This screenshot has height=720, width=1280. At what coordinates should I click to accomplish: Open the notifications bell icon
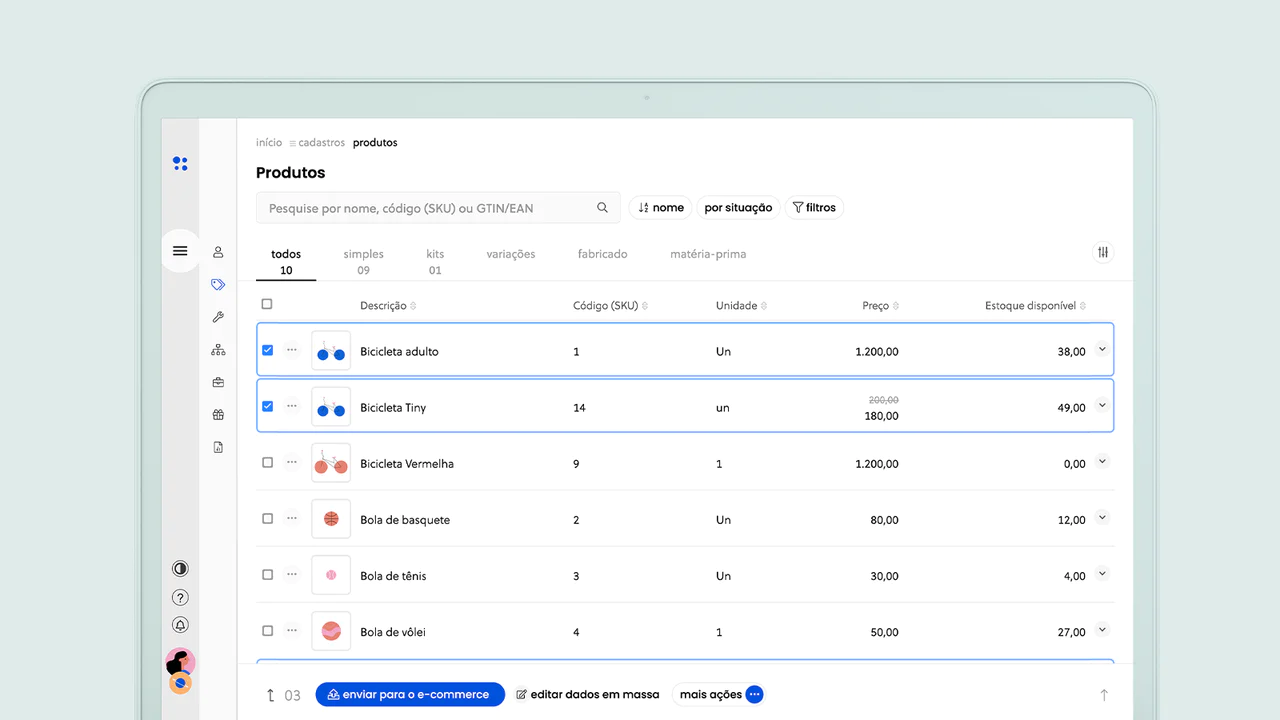tap(180, 625)
